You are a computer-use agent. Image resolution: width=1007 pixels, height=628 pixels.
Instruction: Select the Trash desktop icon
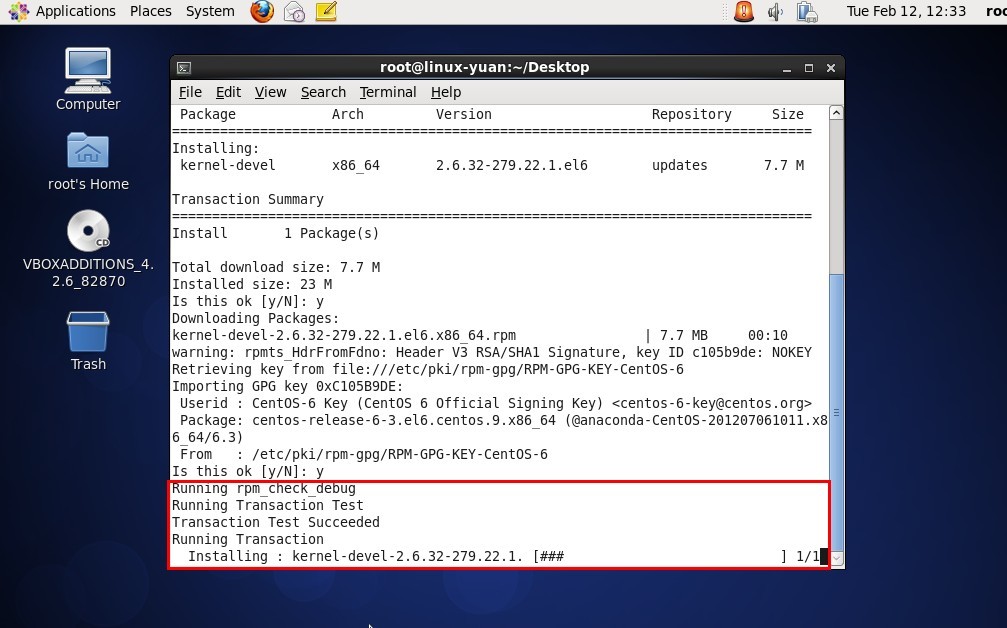(x=88, y=341)
